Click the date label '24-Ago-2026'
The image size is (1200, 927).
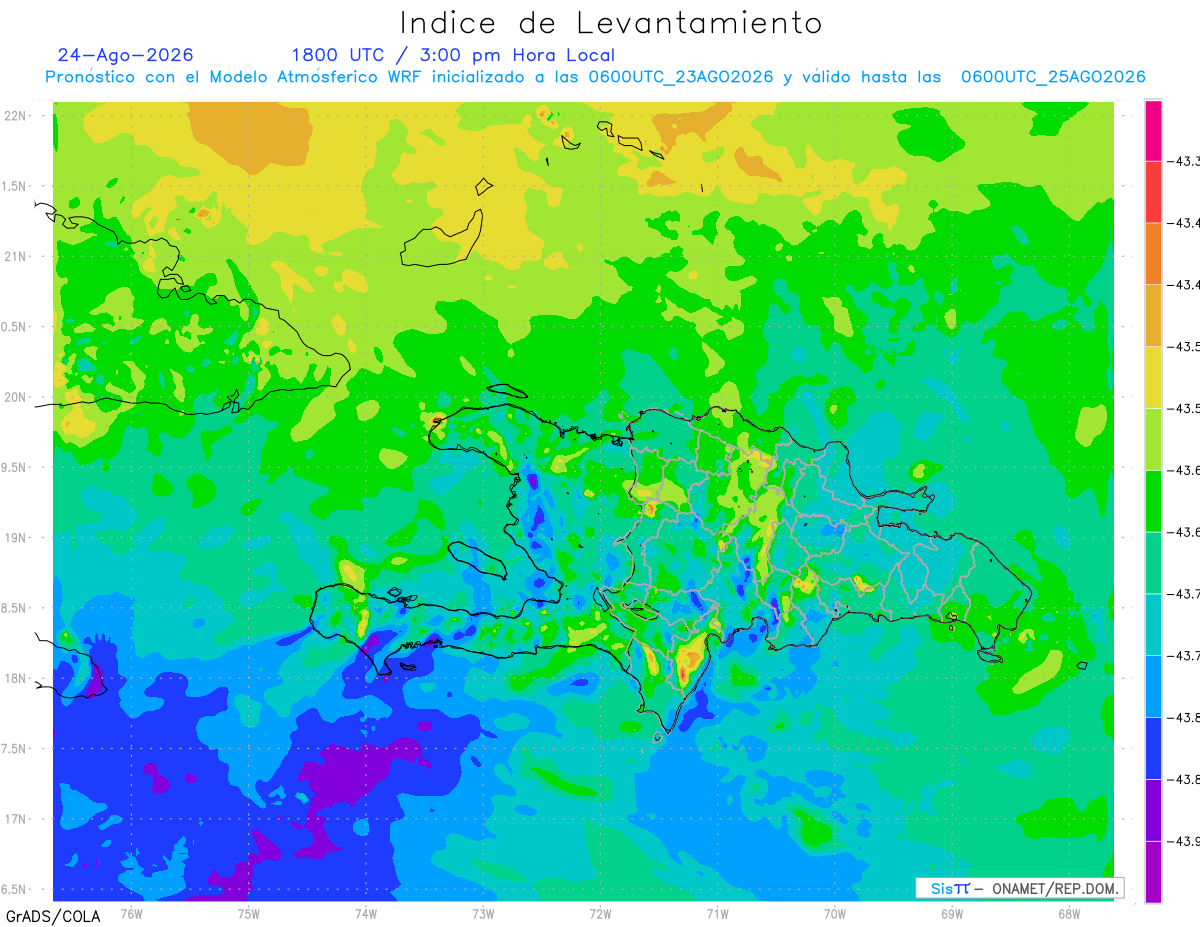coord(126,55)
